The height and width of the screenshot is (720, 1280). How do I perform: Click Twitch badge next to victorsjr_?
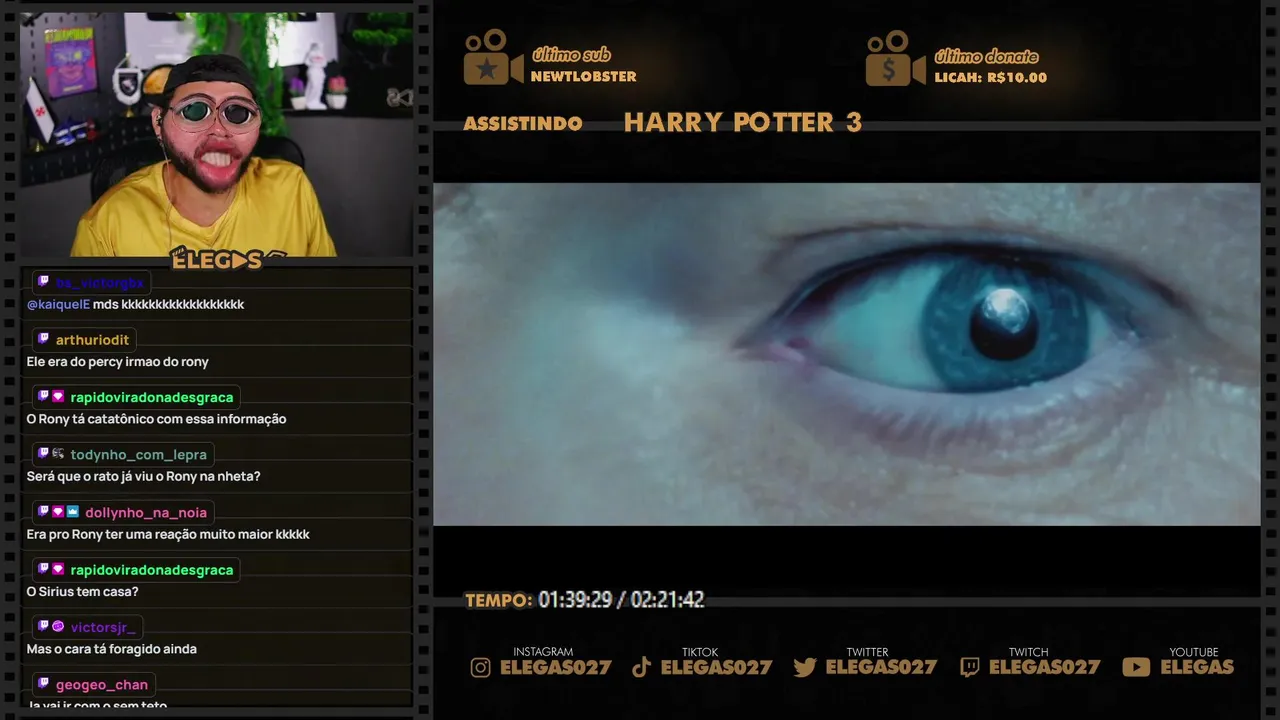(43, 626)
